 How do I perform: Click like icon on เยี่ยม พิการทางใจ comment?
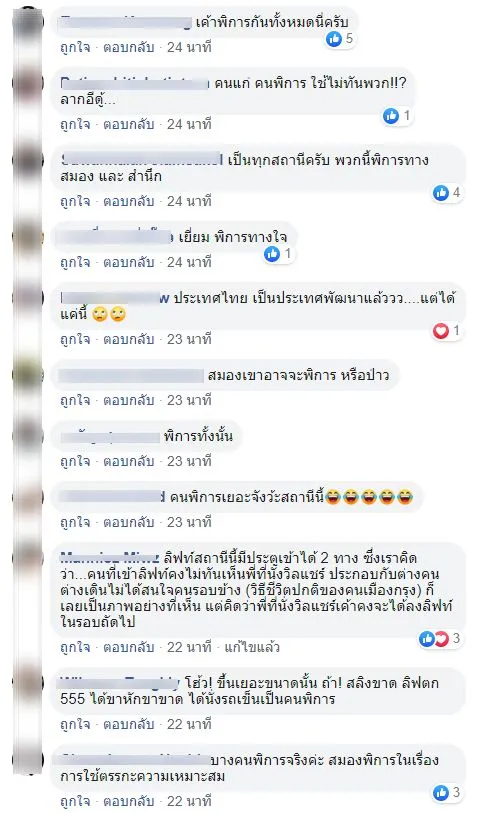(272, 254)
